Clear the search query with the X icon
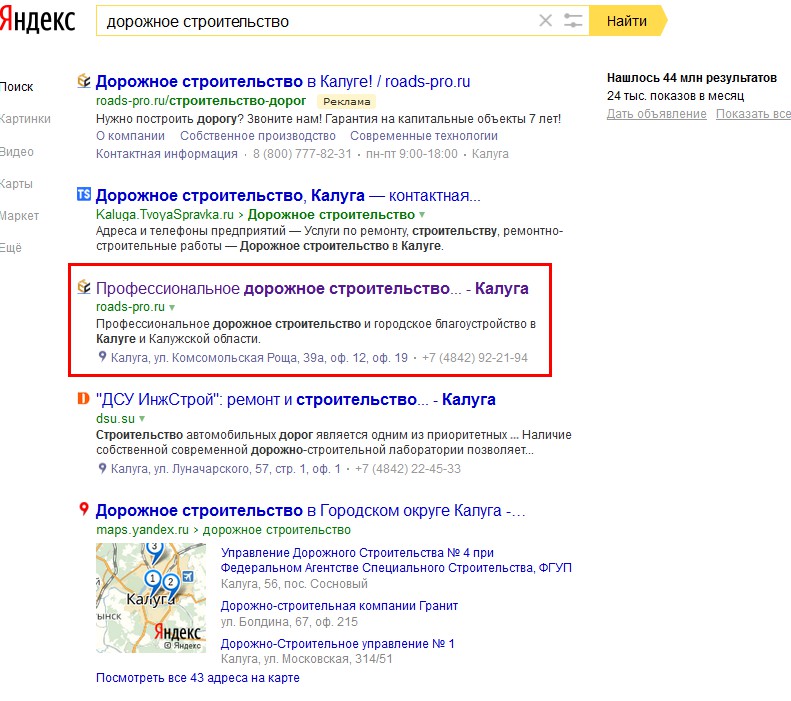This screenshot has width=791, height=701. 545,21
